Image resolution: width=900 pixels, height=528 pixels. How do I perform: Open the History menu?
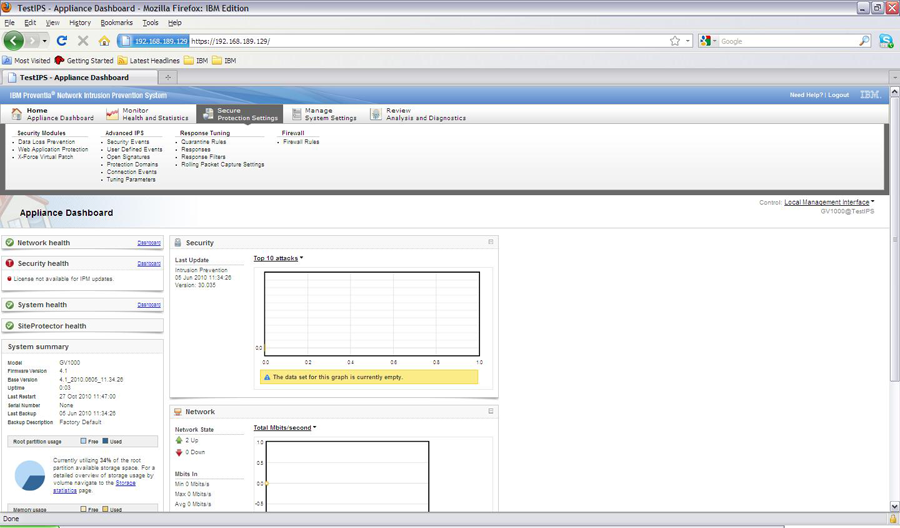(x=80, y=23)
